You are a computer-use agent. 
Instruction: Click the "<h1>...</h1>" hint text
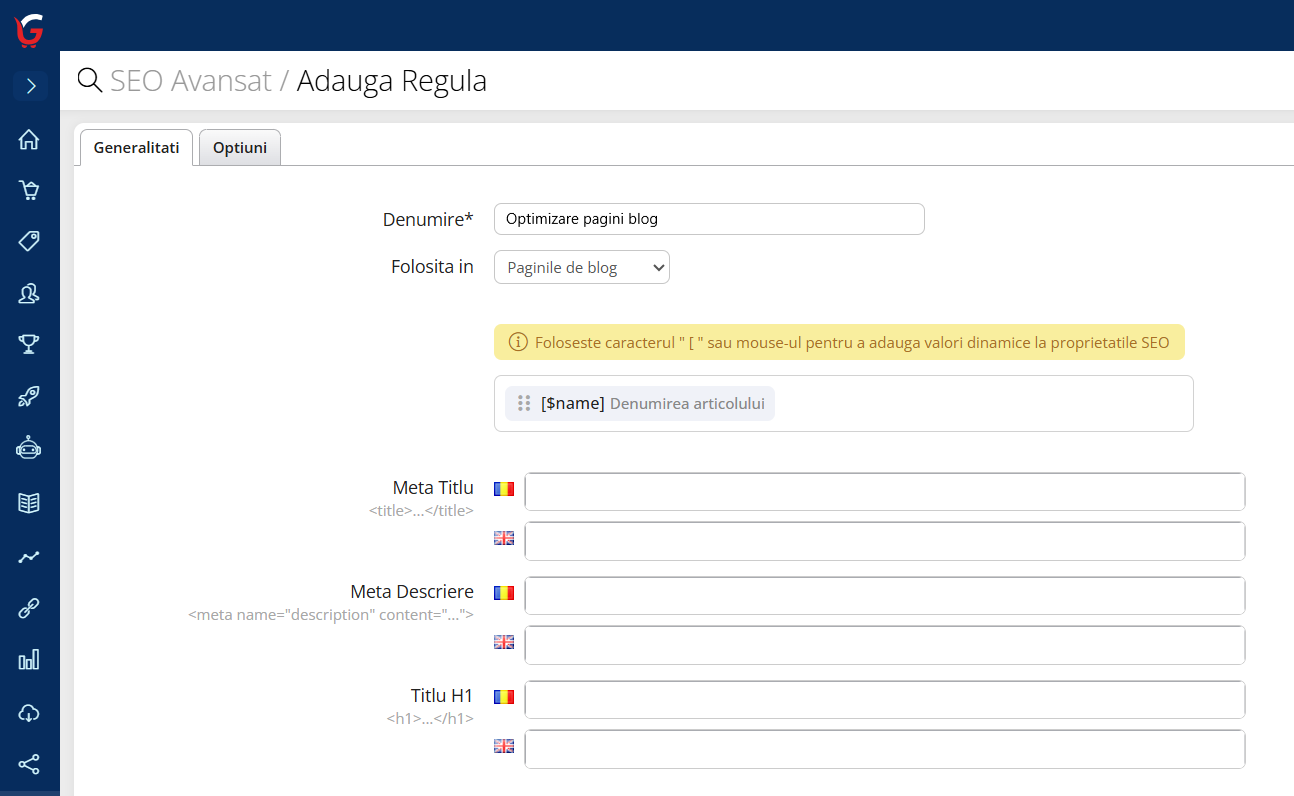coord(430,719)
